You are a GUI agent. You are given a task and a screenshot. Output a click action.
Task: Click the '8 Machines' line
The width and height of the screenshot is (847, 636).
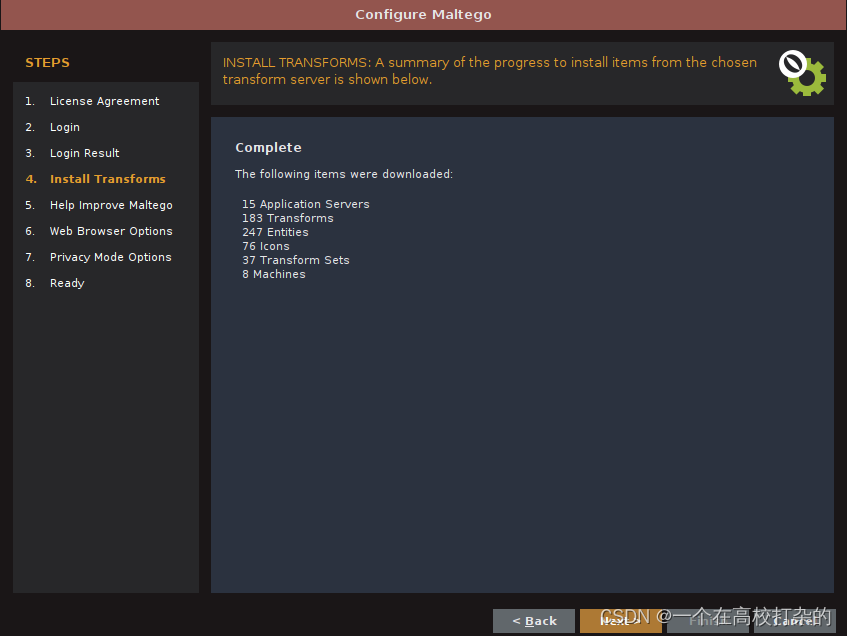pos(273,274)
